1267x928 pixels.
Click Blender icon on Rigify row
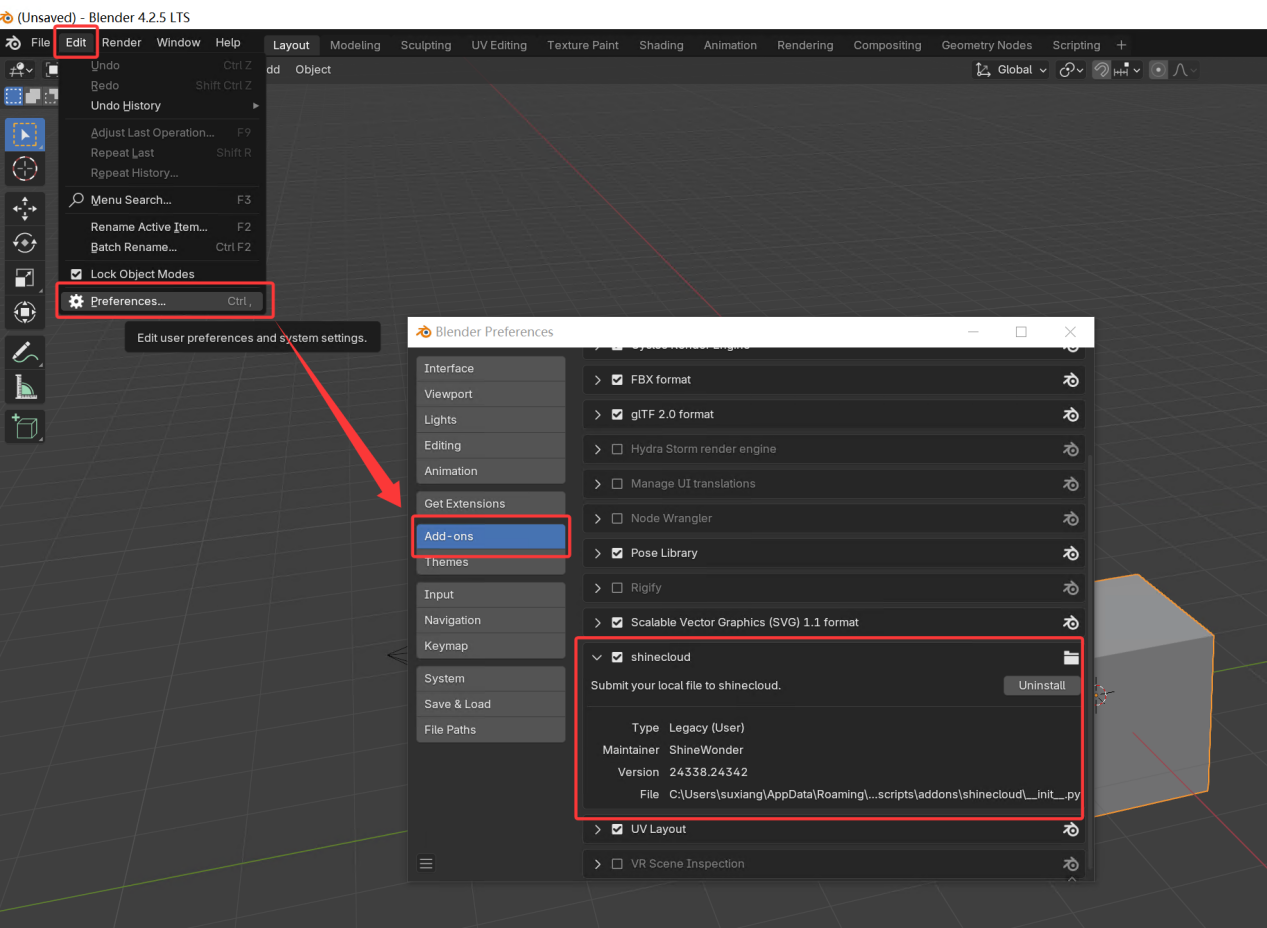[x=1071, y=588]
